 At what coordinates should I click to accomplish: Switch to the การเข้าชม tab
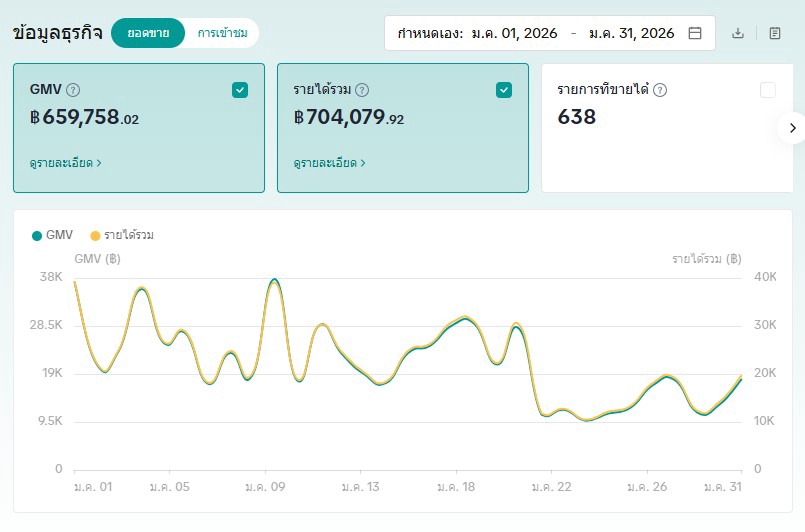pos(222,33)
